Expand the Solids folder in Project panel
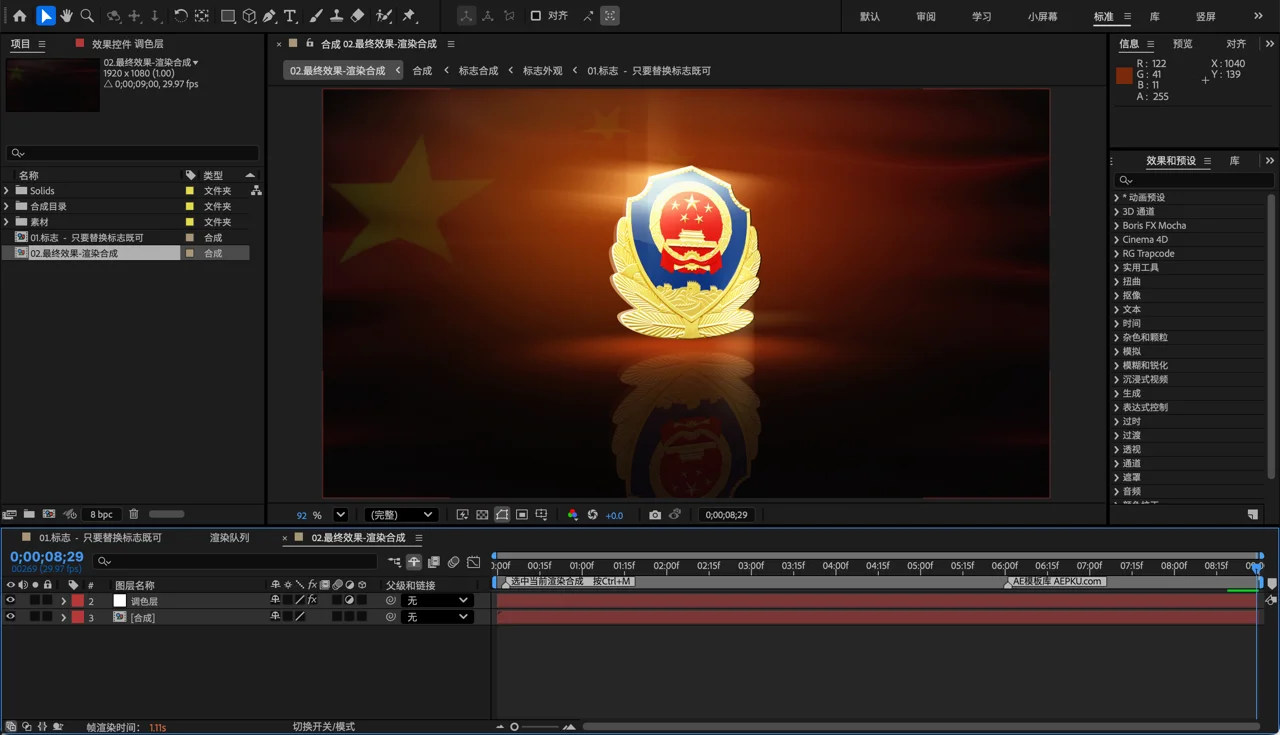The height and width of the screenshot is (735, 1280). click(7, 190)
